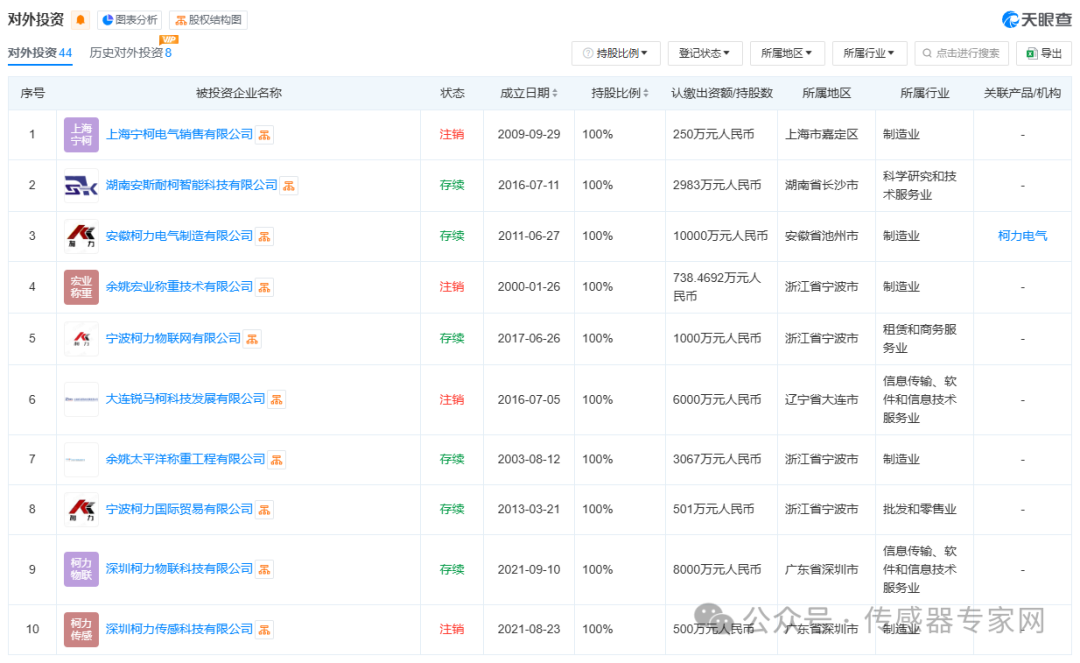Screen dimensions: 1080x663
Task: Sort by 持股比例 column header
Action: (620, 93)
